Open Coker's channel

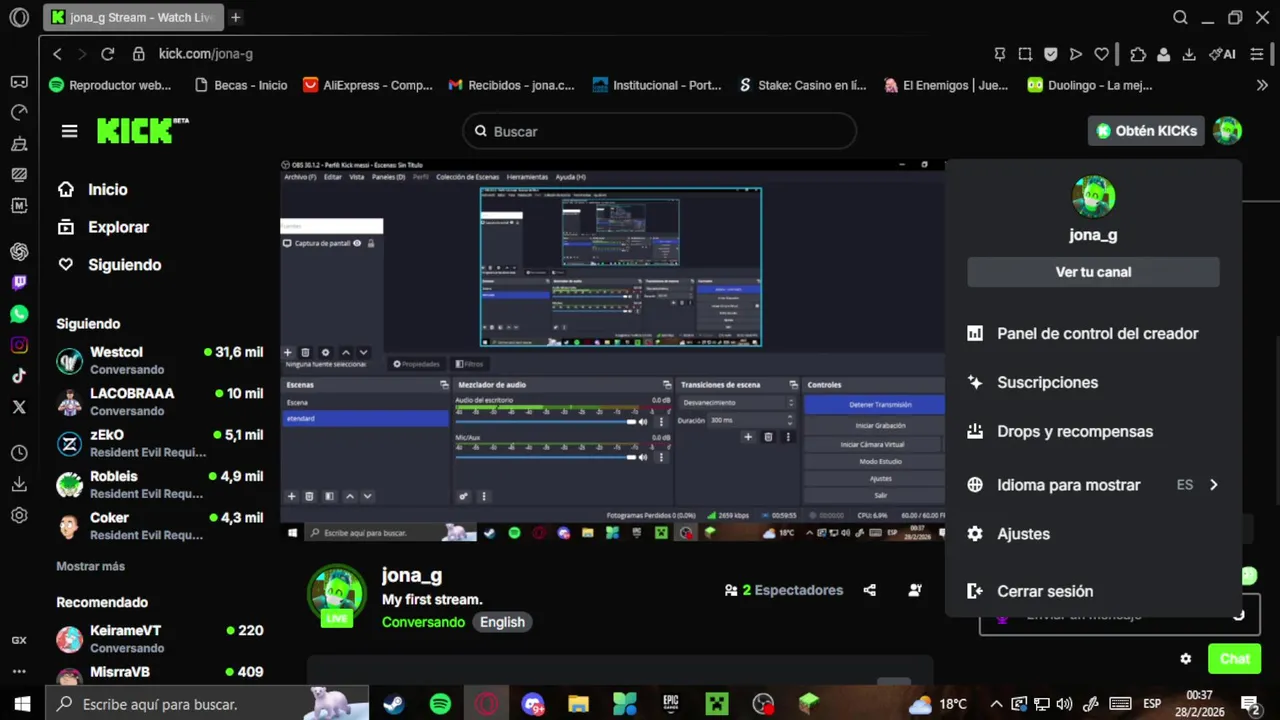pos(160,525)
